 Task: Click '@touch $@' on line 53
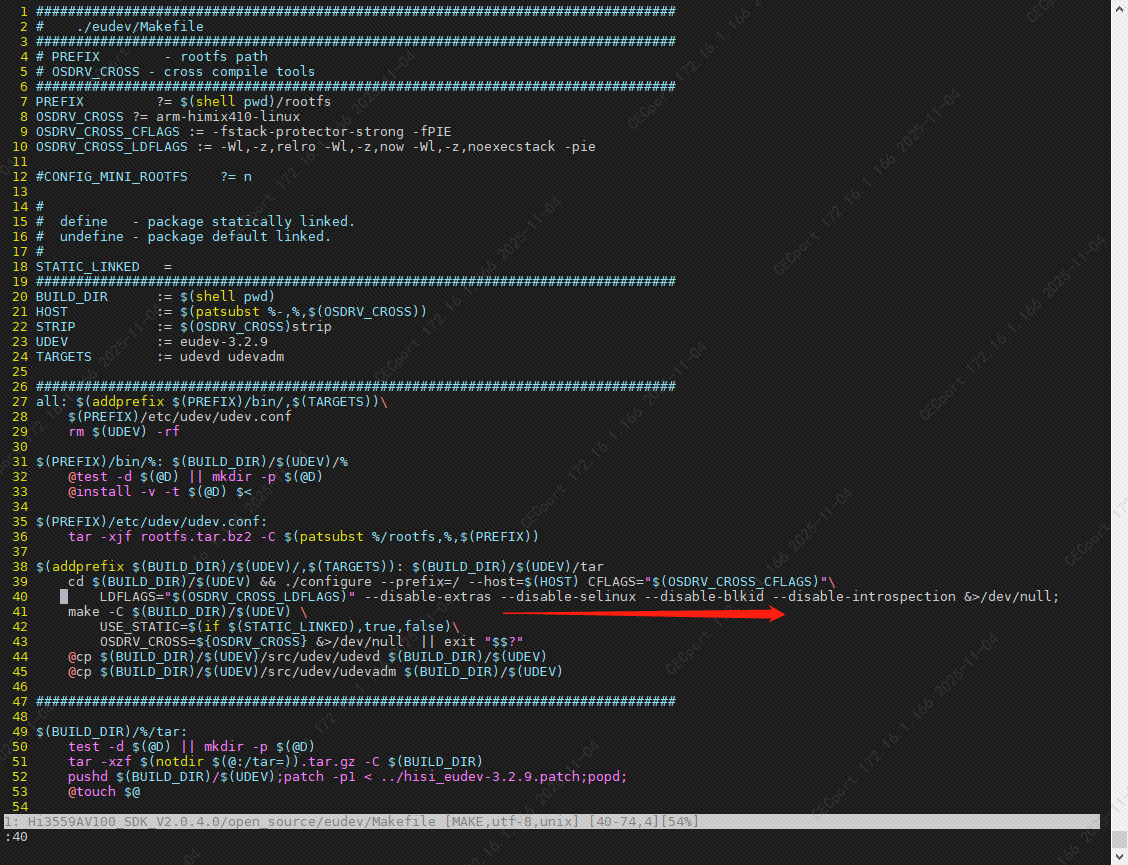pyautogui.click(x=104, y=792)
